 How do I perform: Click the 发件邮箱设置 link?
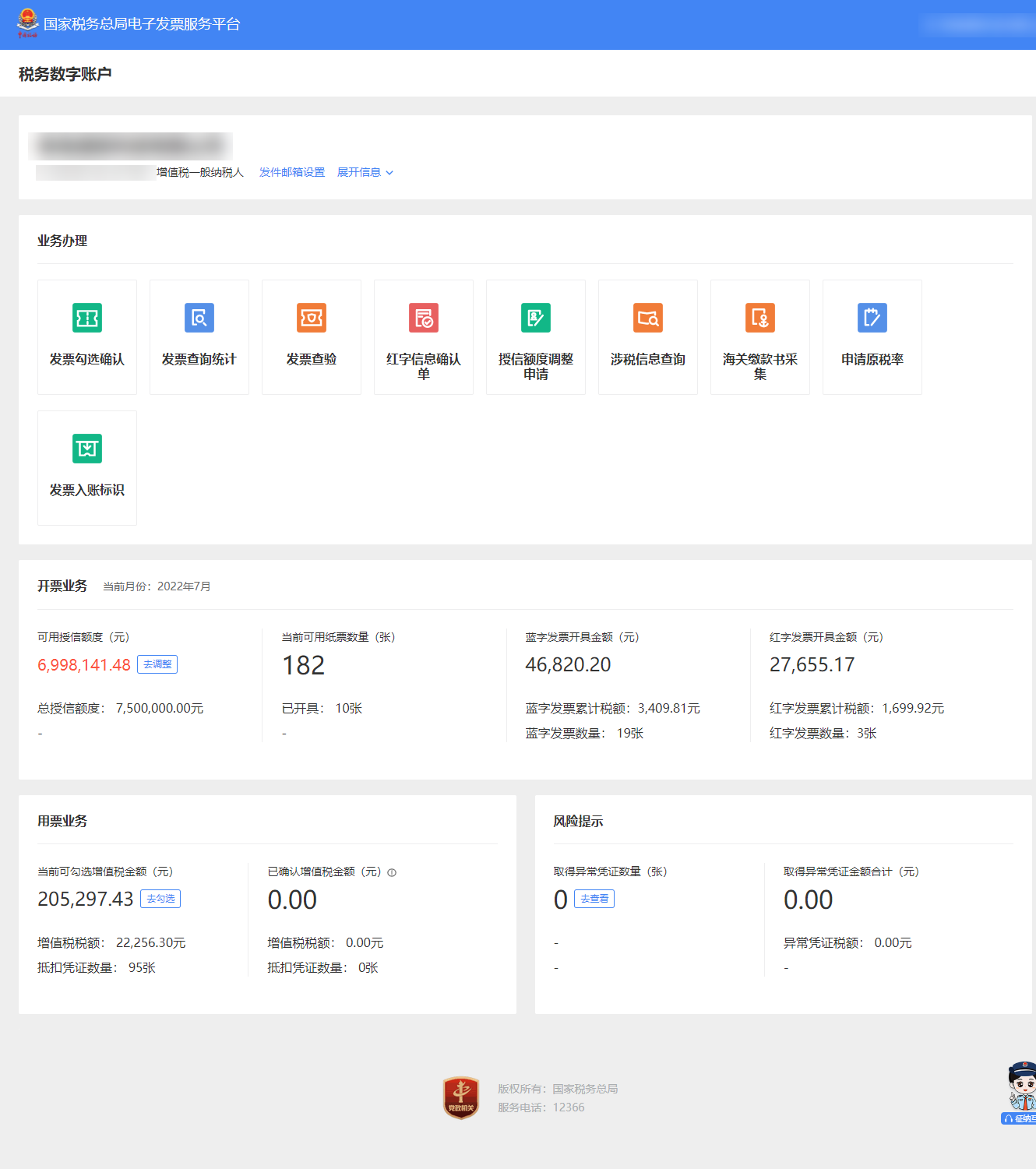click(292, 172)
